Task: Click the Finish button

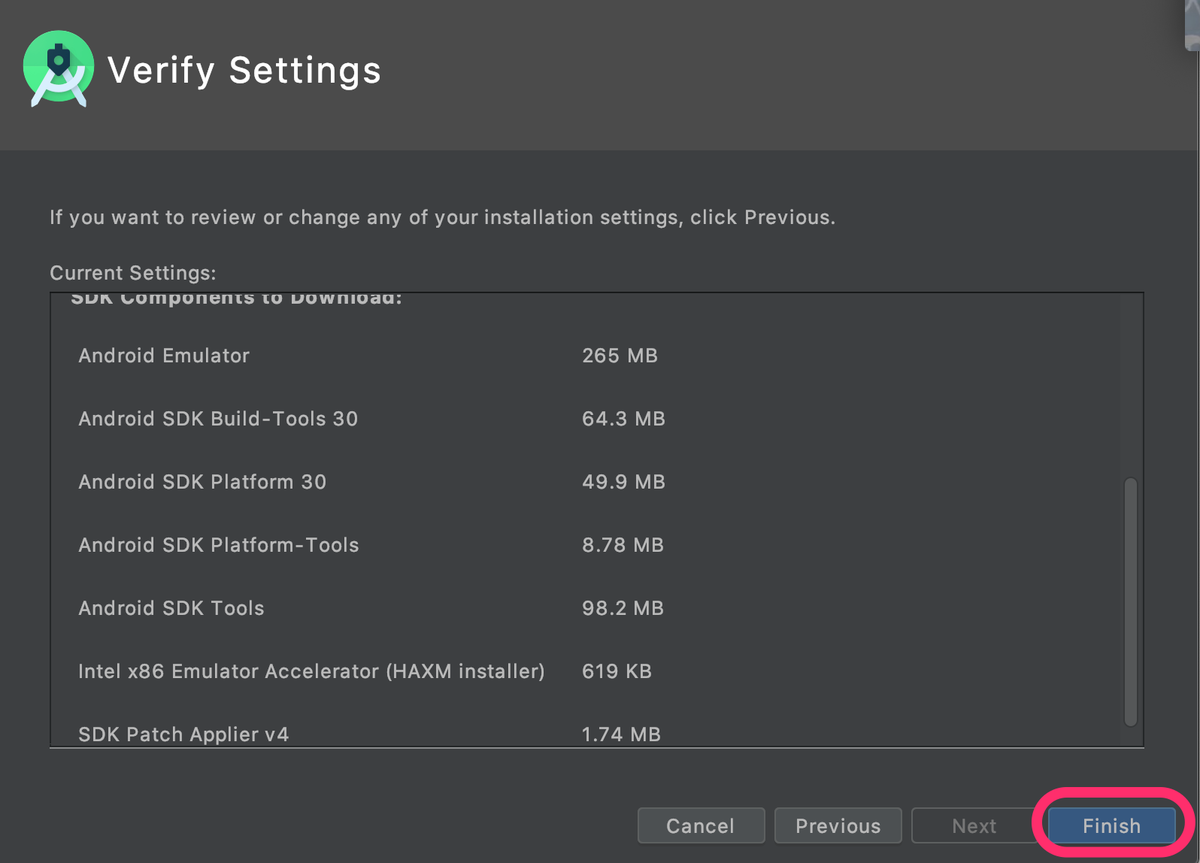Action: click(1111, 826)
